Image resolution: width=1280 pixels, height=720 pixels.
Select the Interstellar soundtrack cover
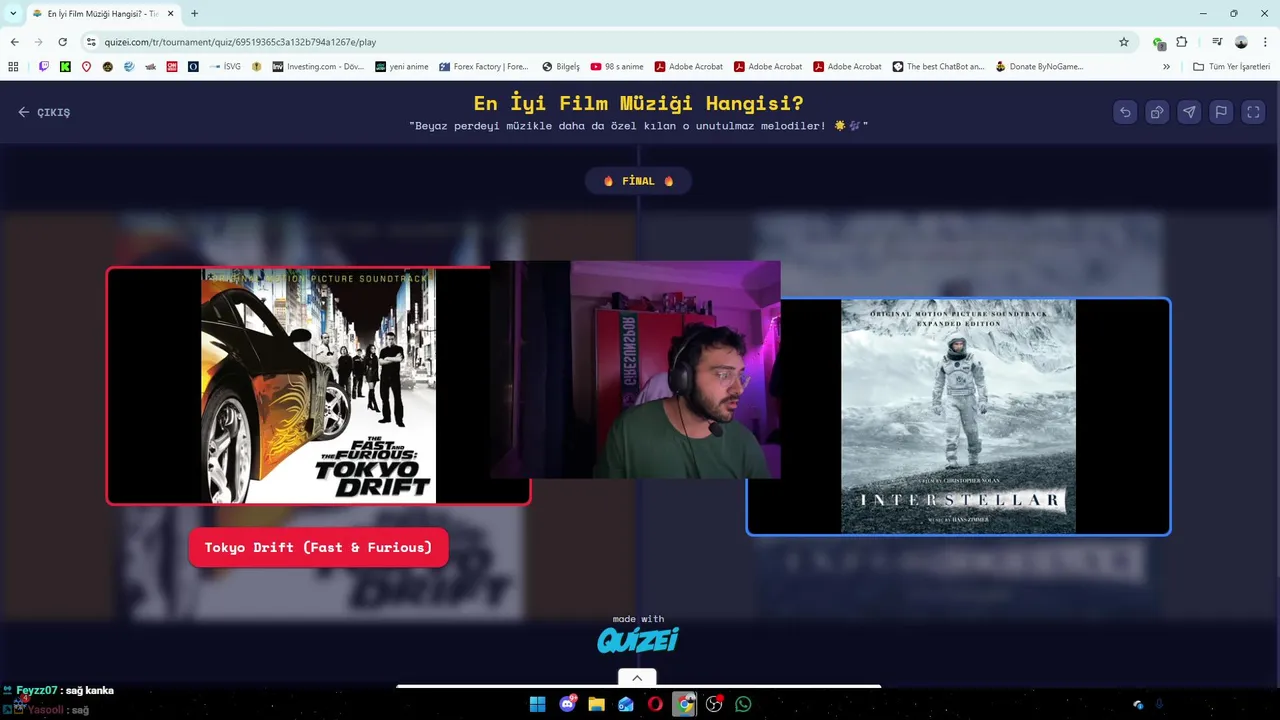(958, 416)
